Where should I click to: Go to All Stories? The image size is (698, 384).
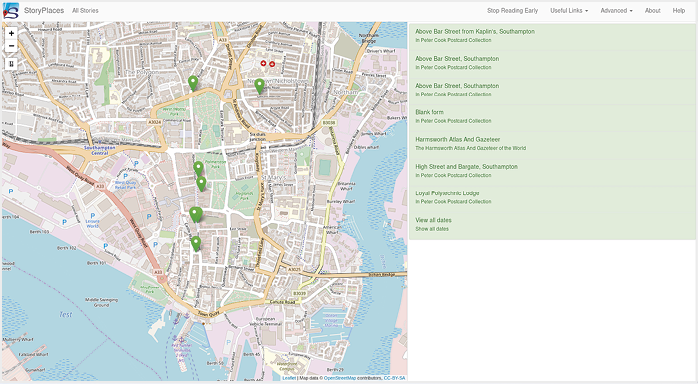click(85, 11)
